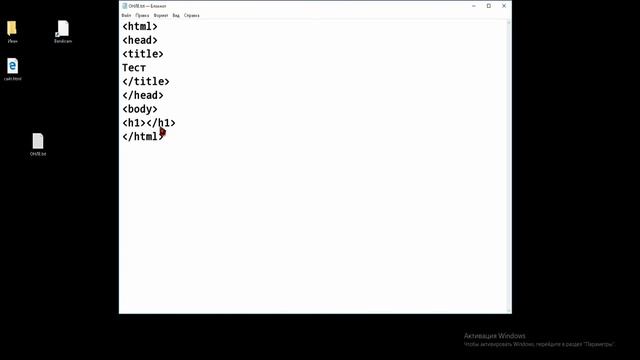Click the </head> closing tag line
640x360 pixels.
pyautogui.click(x=143, y=96)
